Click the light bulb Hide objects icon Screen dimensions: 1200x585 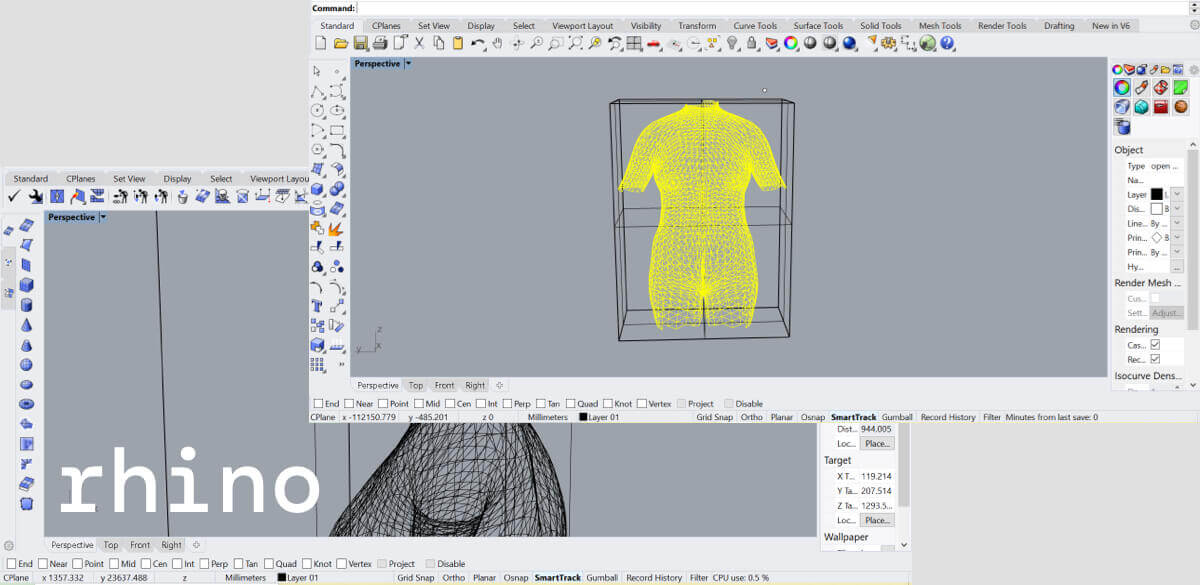[x=732, y=43]
